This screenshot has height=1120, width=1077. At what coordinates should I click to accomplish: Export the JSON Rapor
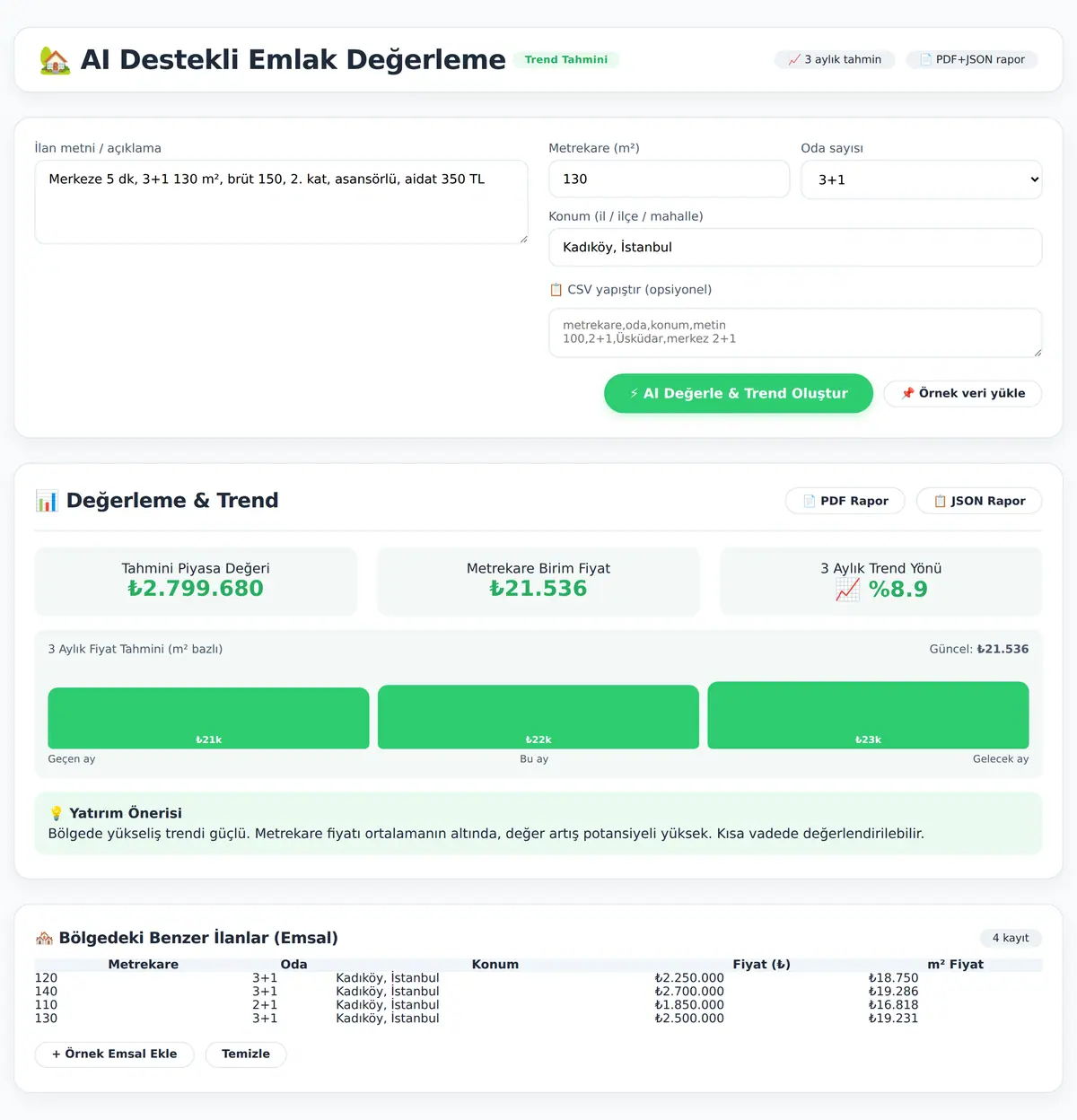pos(979,501)
